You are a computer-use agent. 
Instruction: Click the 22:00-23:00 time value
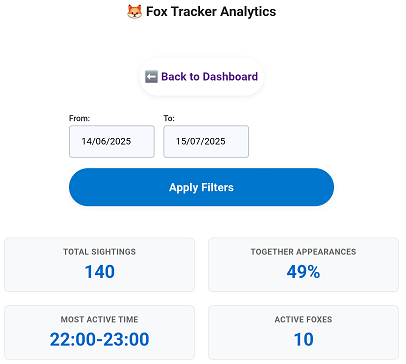99,340
